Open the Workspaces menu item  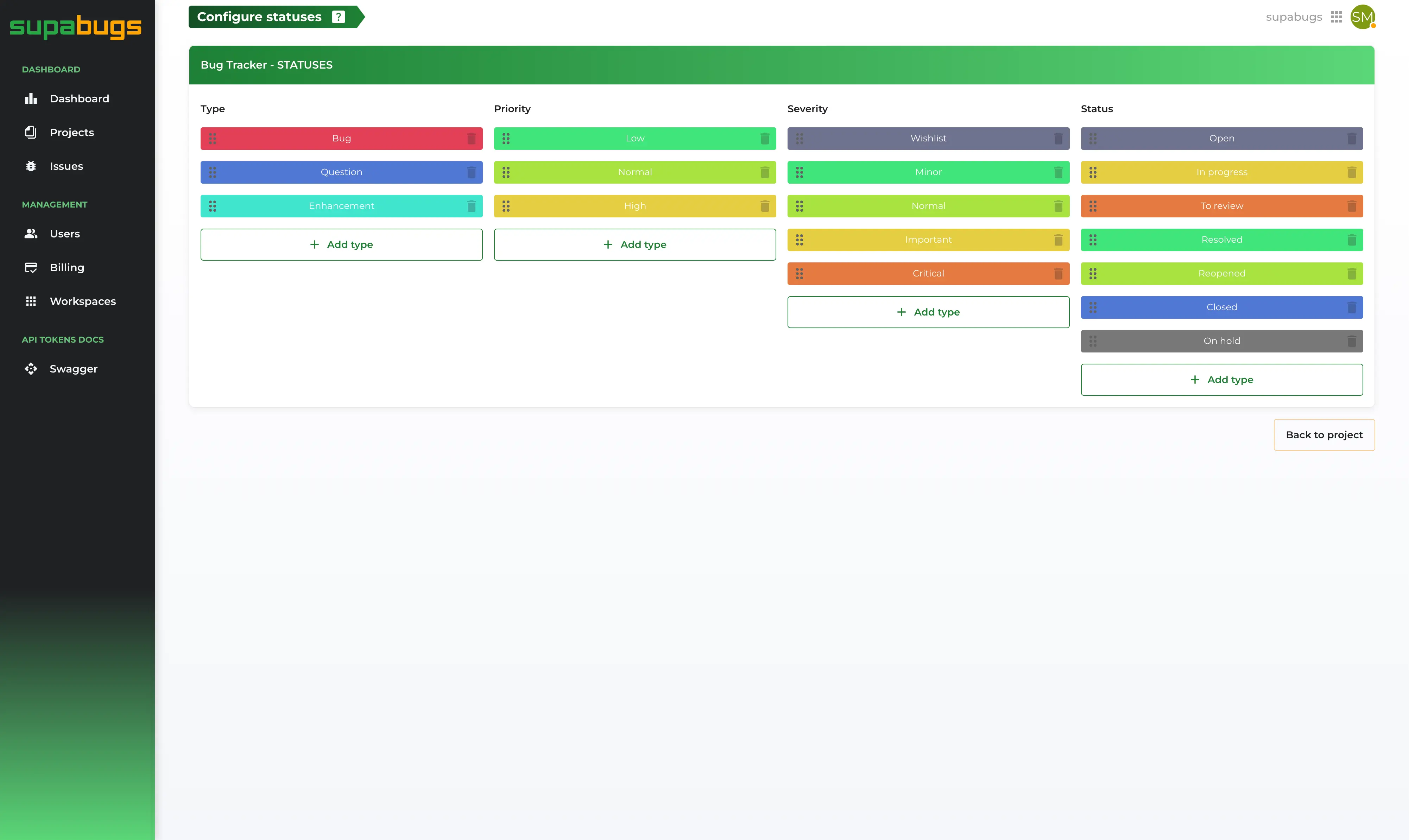click(x=83, y=301)
